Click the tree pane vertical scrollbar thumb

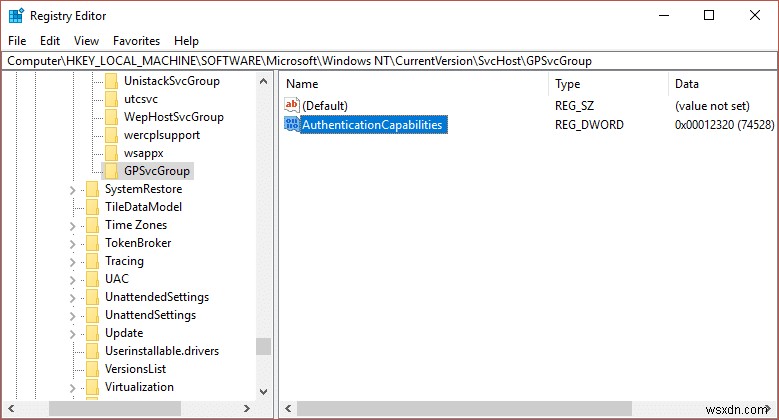pyautogui.click(x=264, y=346)
